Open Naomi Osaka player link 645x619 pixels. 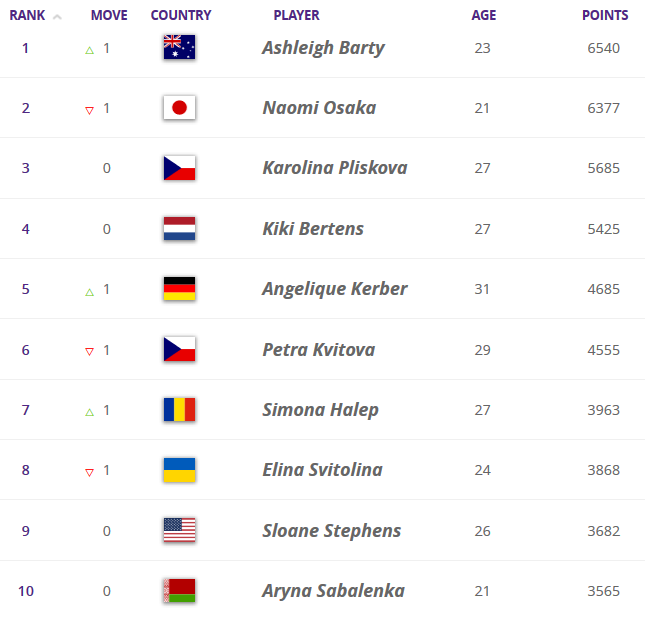coord(319,108)
